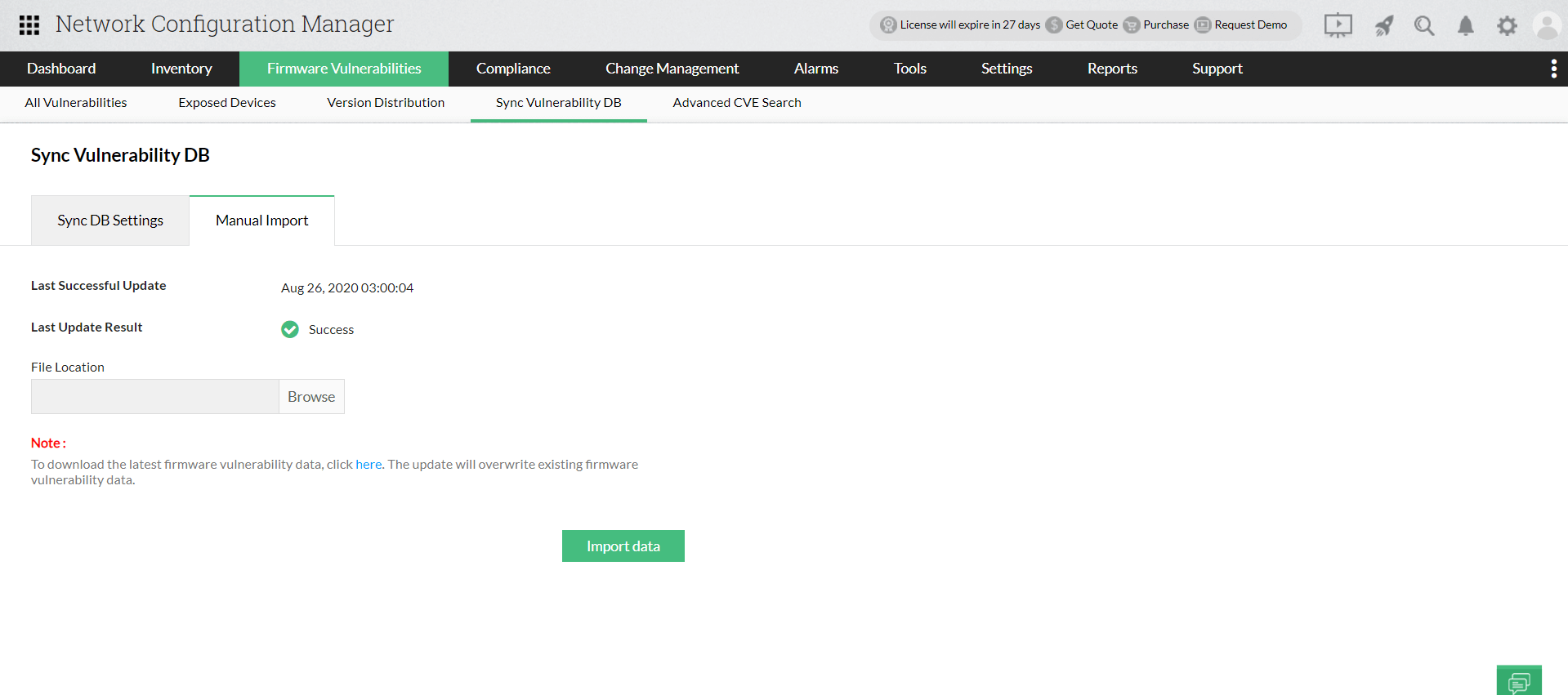Open the user profile avatar
The height and width of the screenshot is (695, 1568).
(x=1547, y=25)
